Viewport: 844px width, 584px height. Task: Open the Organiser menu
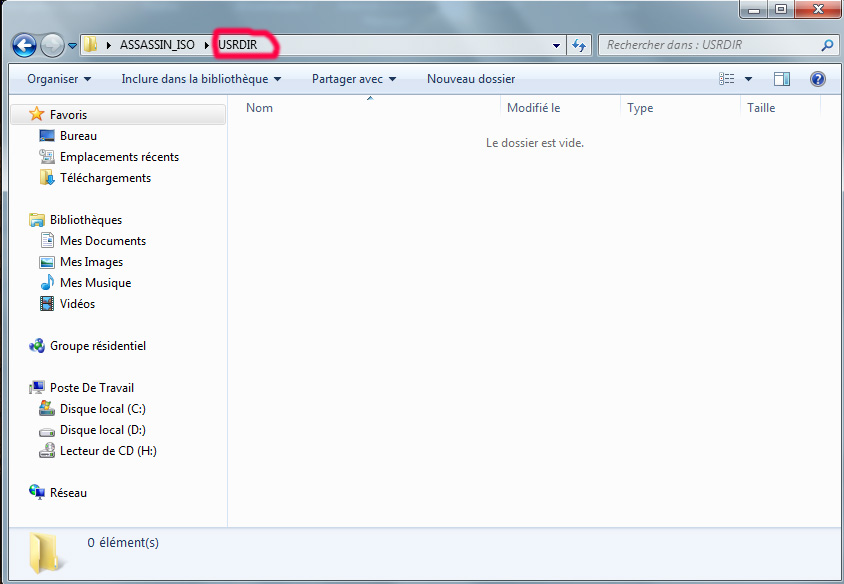tap(59, 79)
